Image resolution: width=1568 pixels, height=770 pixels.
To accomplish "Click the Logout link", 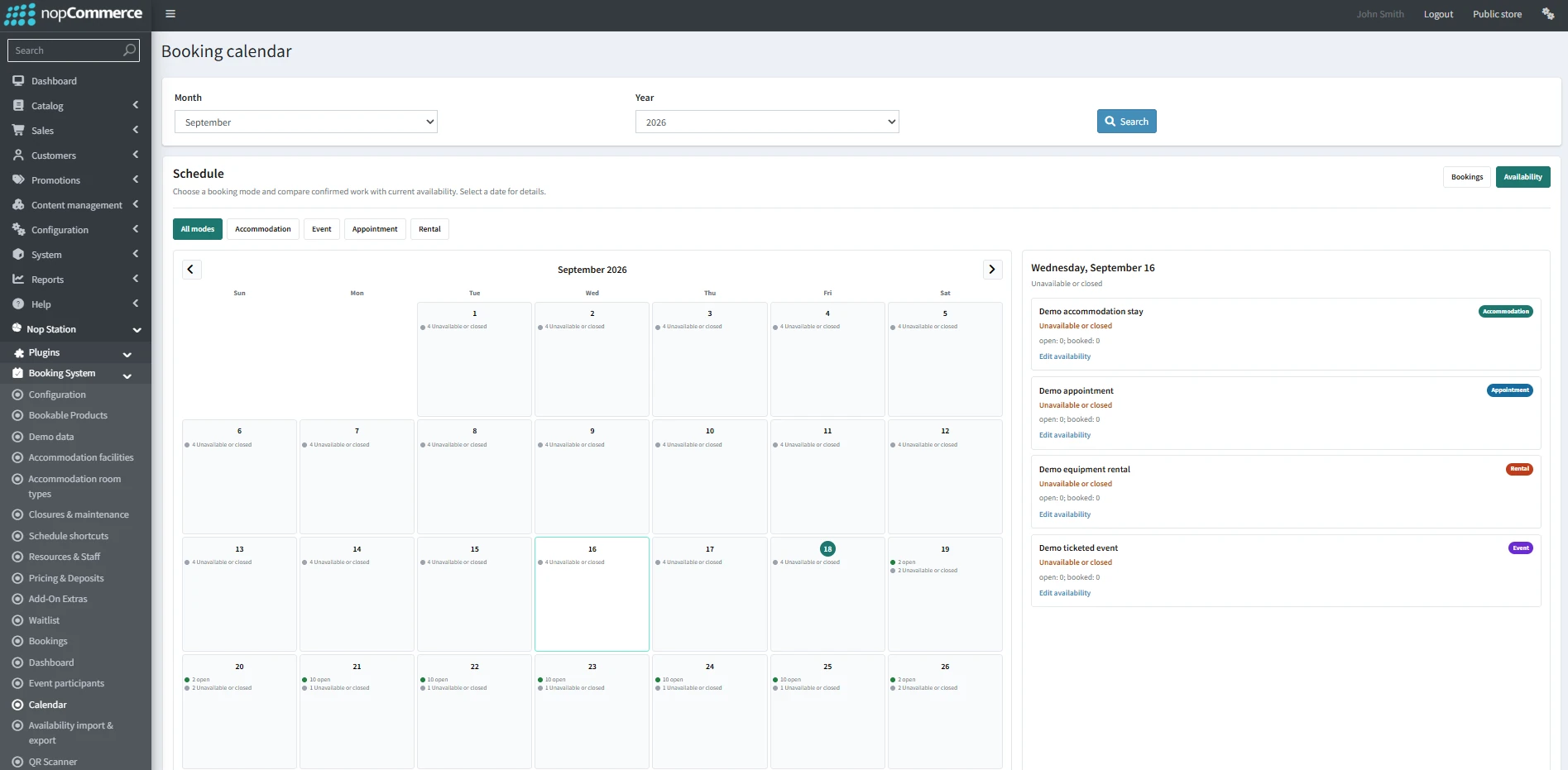I will coord(1438,14).
